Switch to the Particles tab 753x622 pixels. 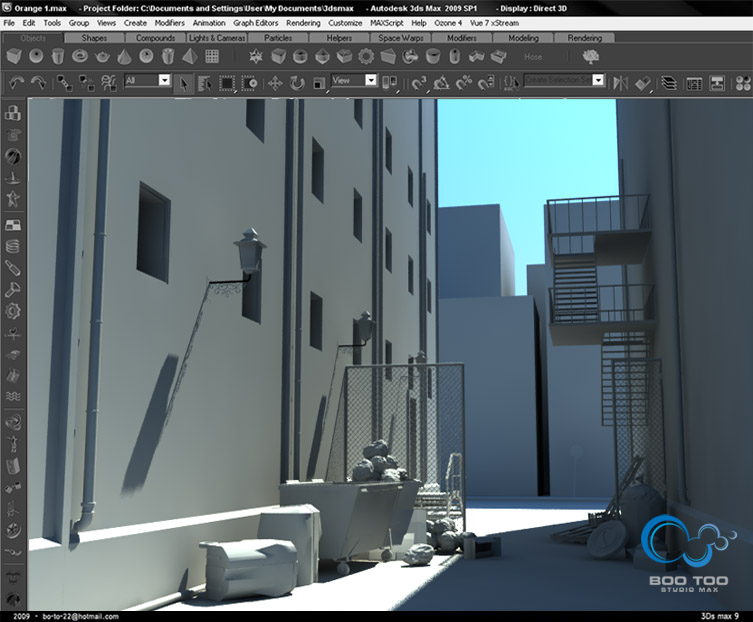pyautogui.click(x=278, y=38)
